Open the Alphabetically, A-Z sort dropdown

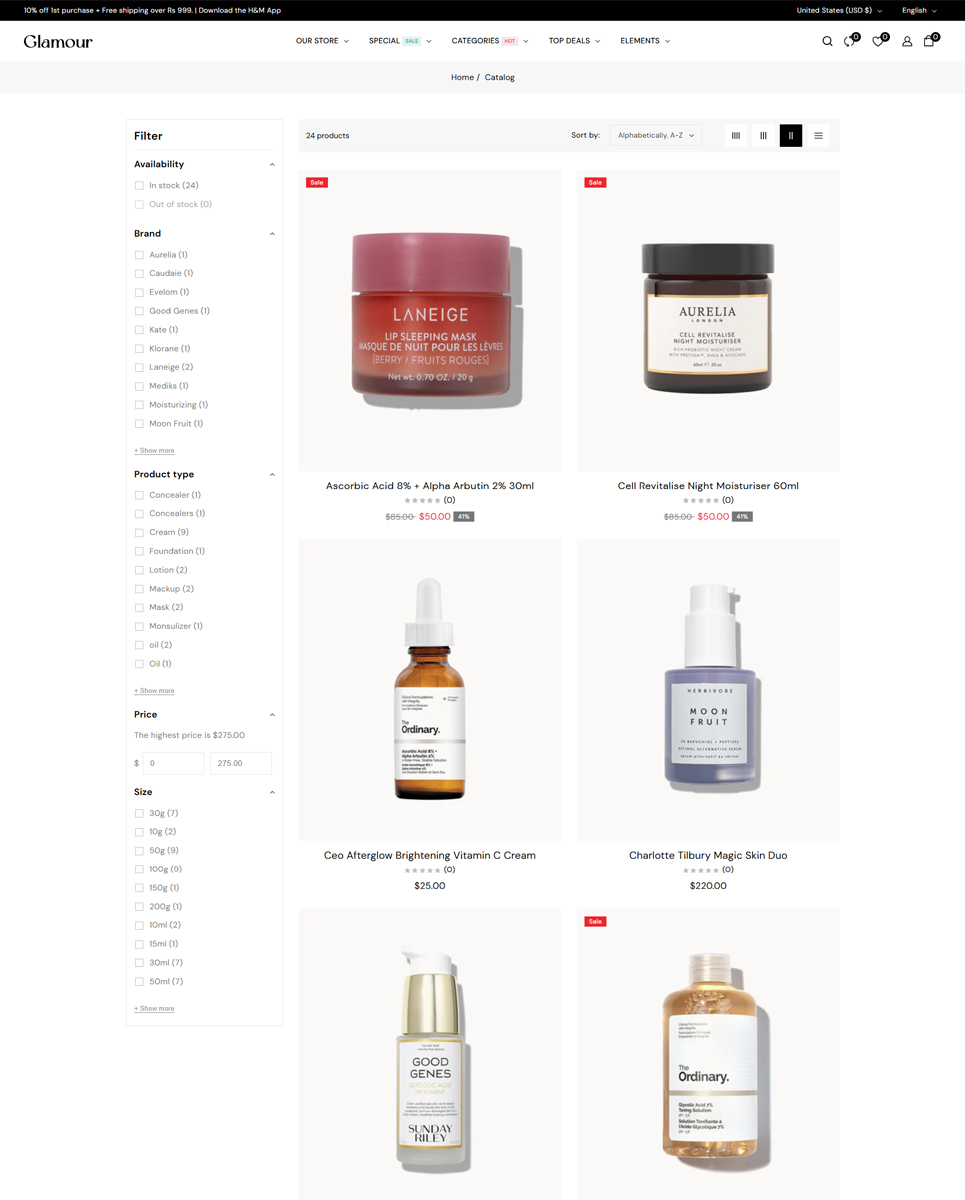click(656, 135)
